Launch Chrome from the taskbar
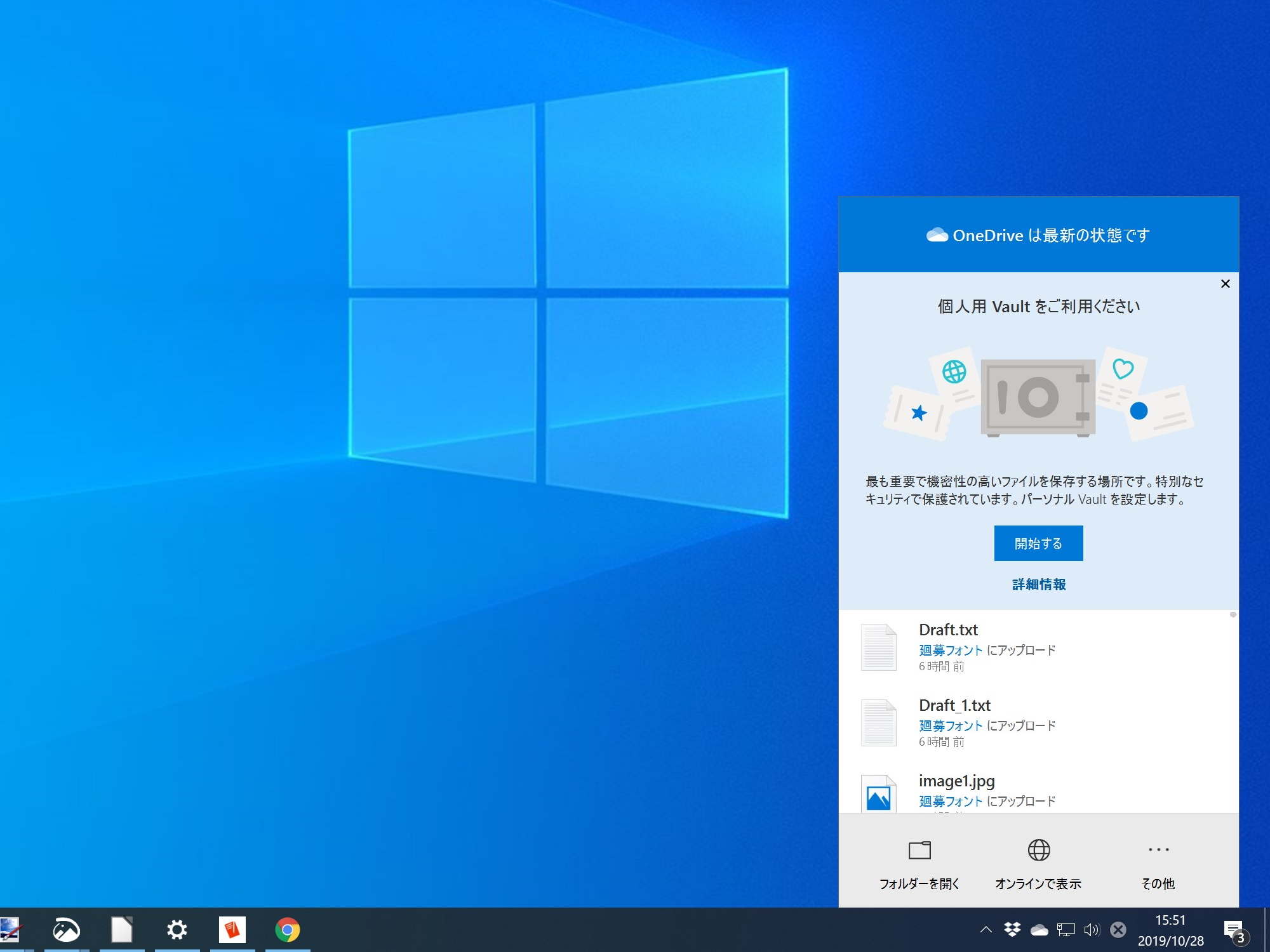 point(287,930)
